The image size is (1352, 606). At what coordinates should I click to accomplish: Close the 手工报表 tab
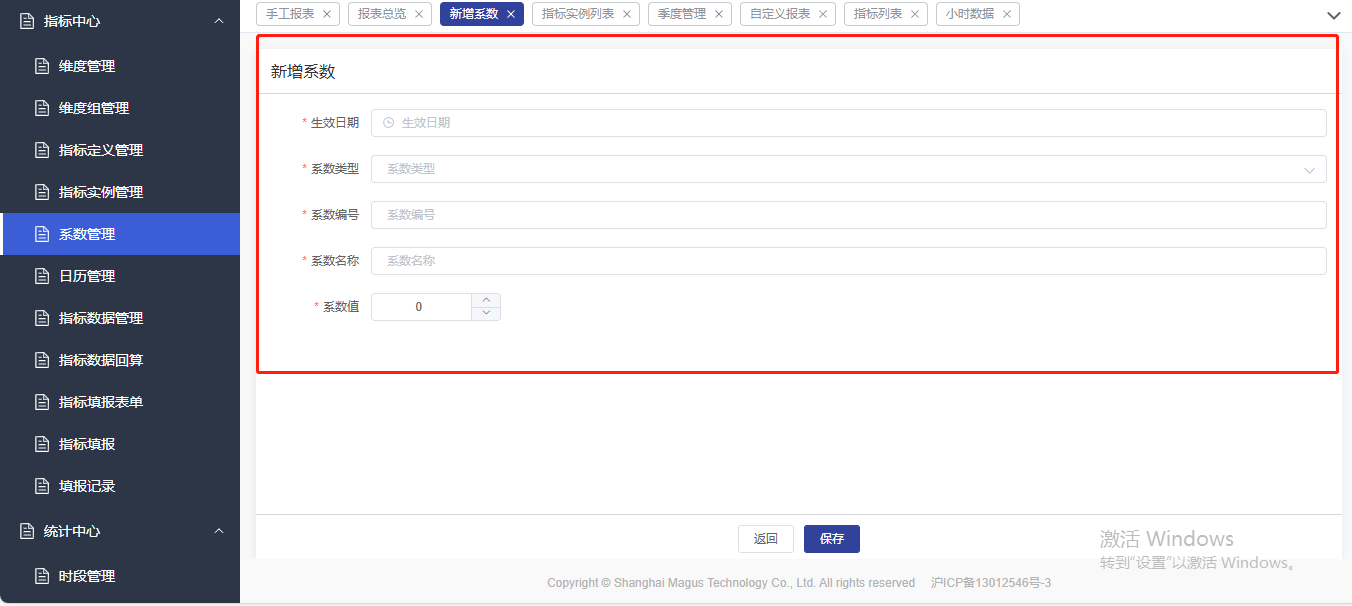327,15
